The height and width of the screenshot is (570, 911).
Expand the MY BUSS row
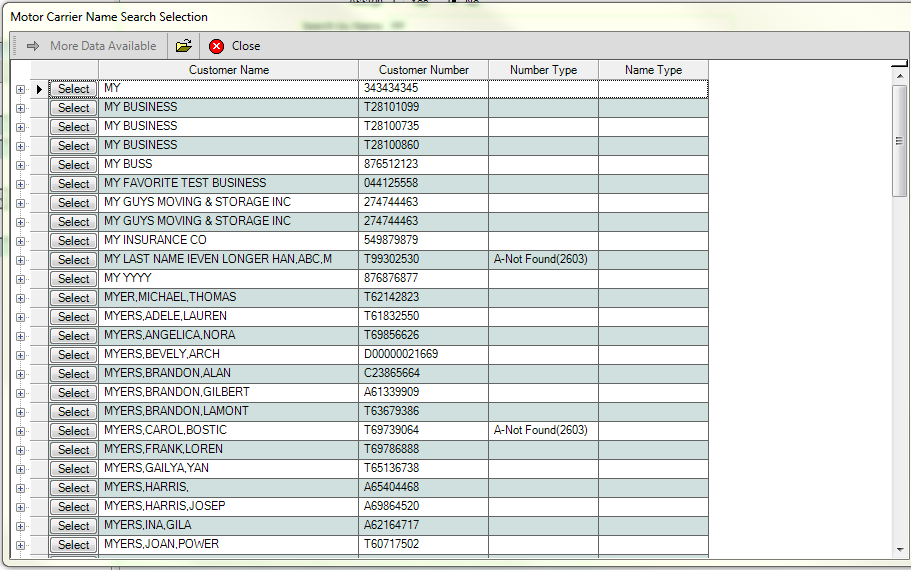pyautogui.click(x=20, y=165)
